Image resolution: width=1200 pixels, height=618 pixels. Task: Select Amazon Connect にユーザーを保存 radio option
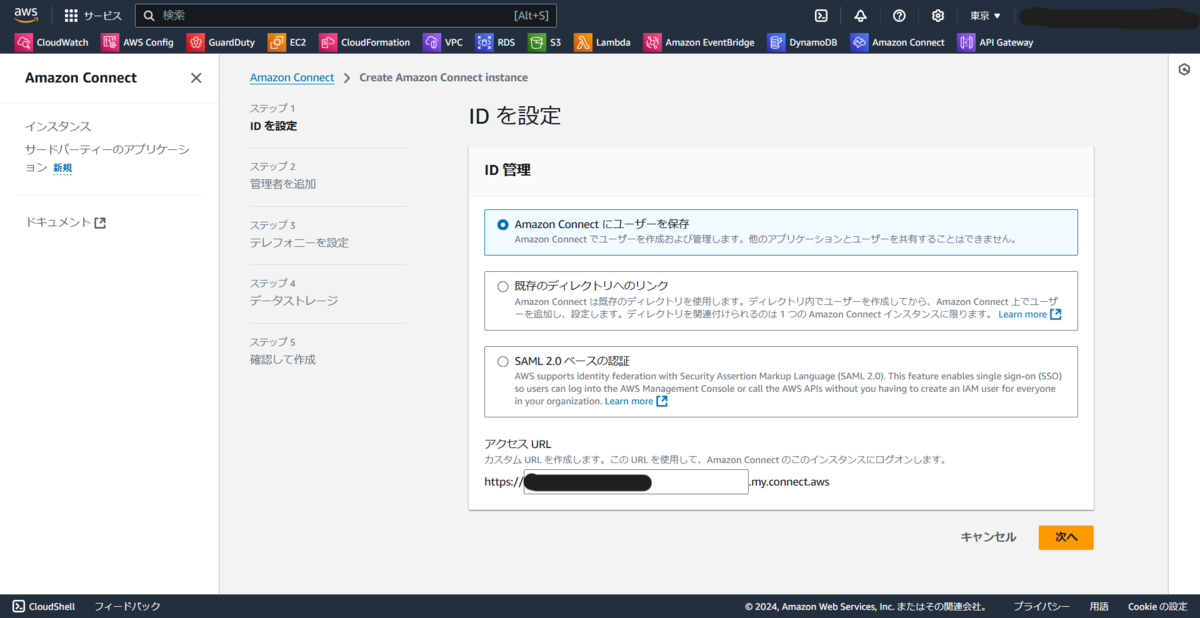click(503, 224)
